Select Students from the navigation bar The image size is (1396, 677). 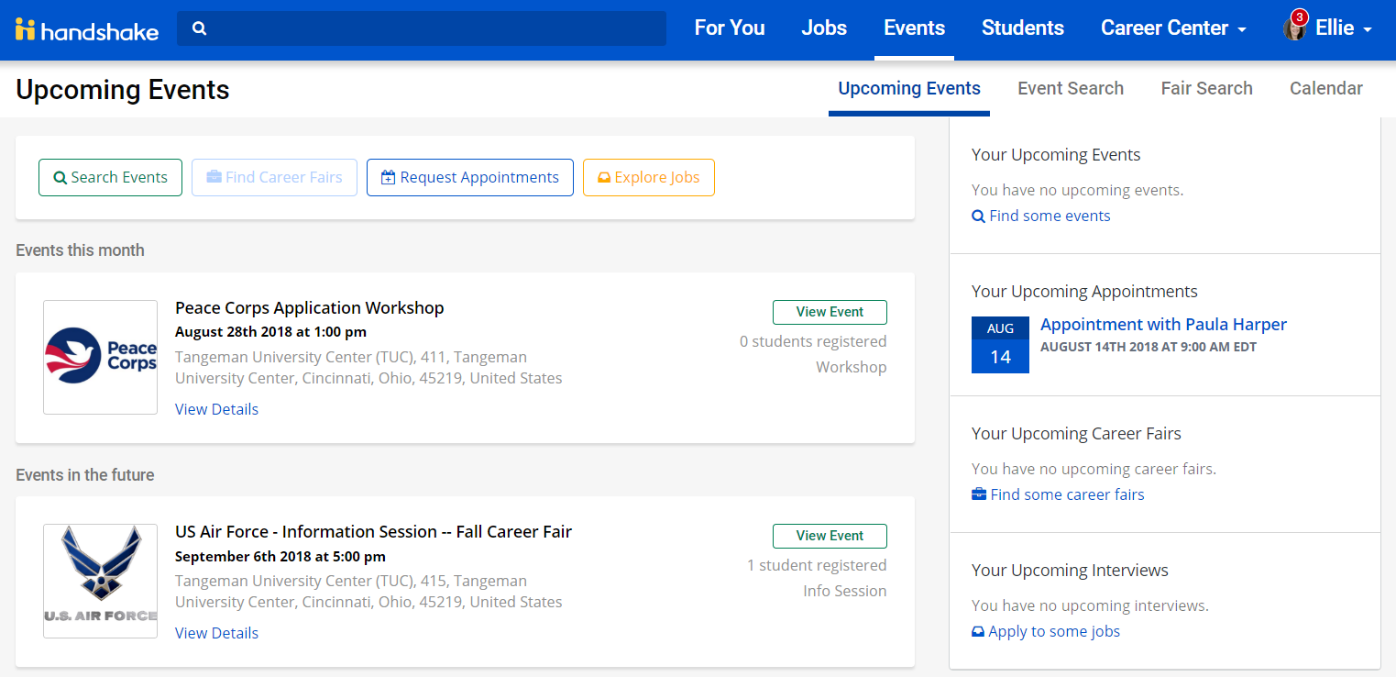(1022, 28)
